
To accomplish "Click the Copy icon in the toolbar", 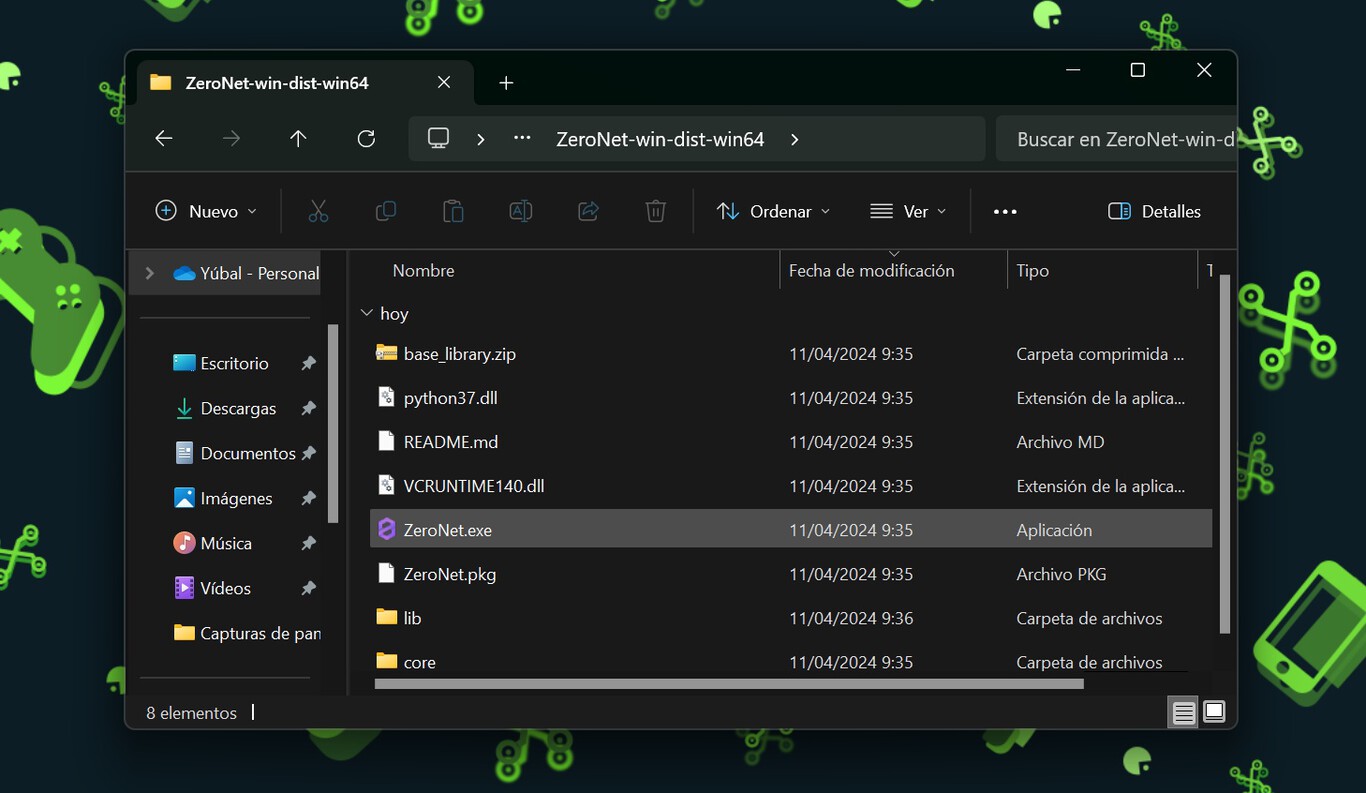I will tap(385, 211).
